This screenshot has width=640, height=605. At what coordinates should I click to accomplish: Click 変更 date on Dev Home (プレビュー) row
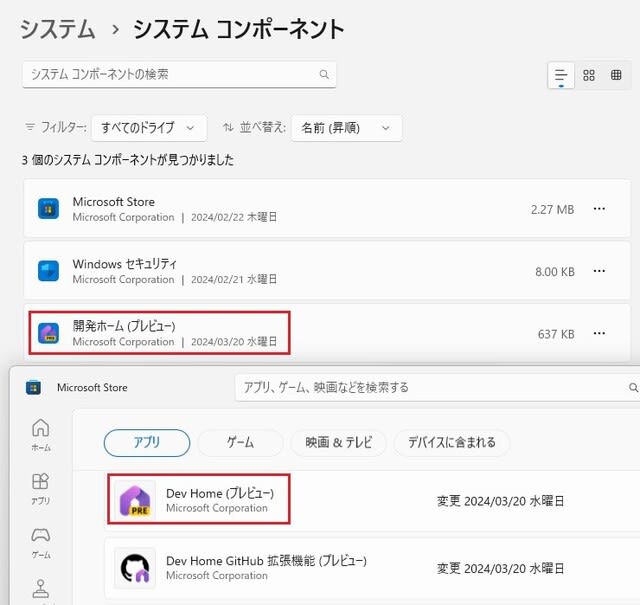(500, 501)
